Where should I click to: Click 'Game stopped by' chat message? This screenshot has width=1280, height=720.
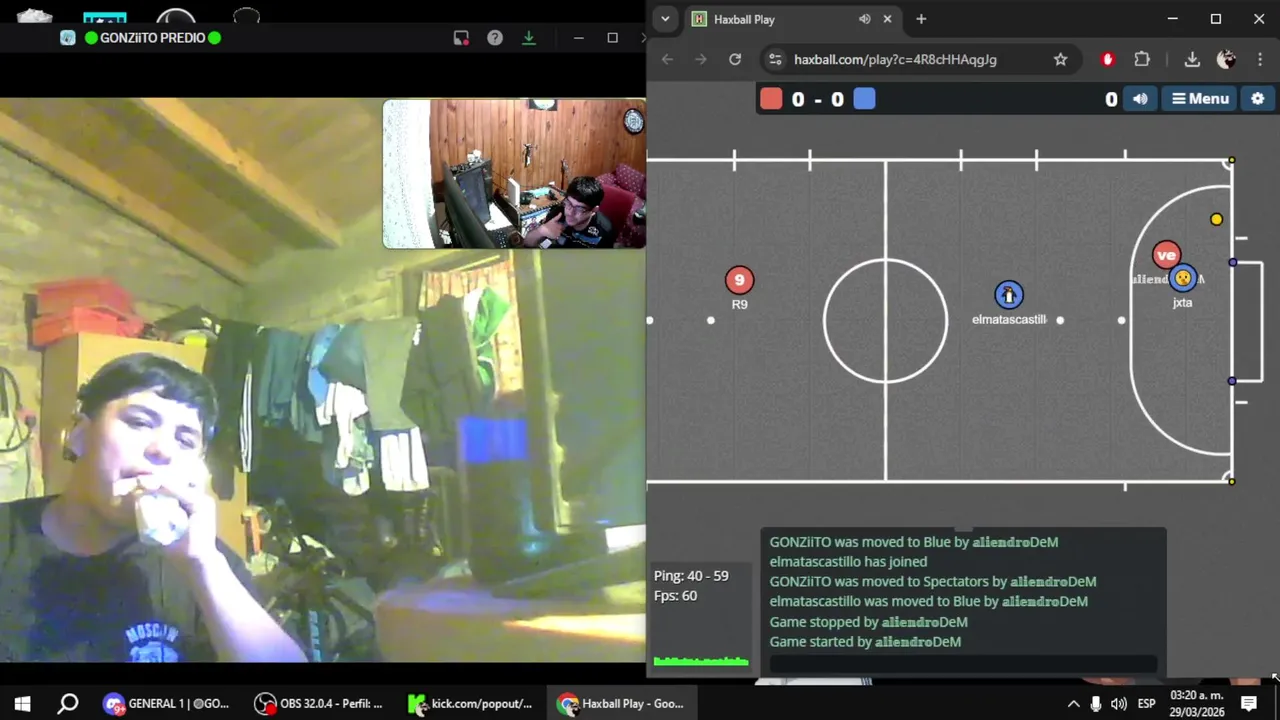click(x=868, y=622)
